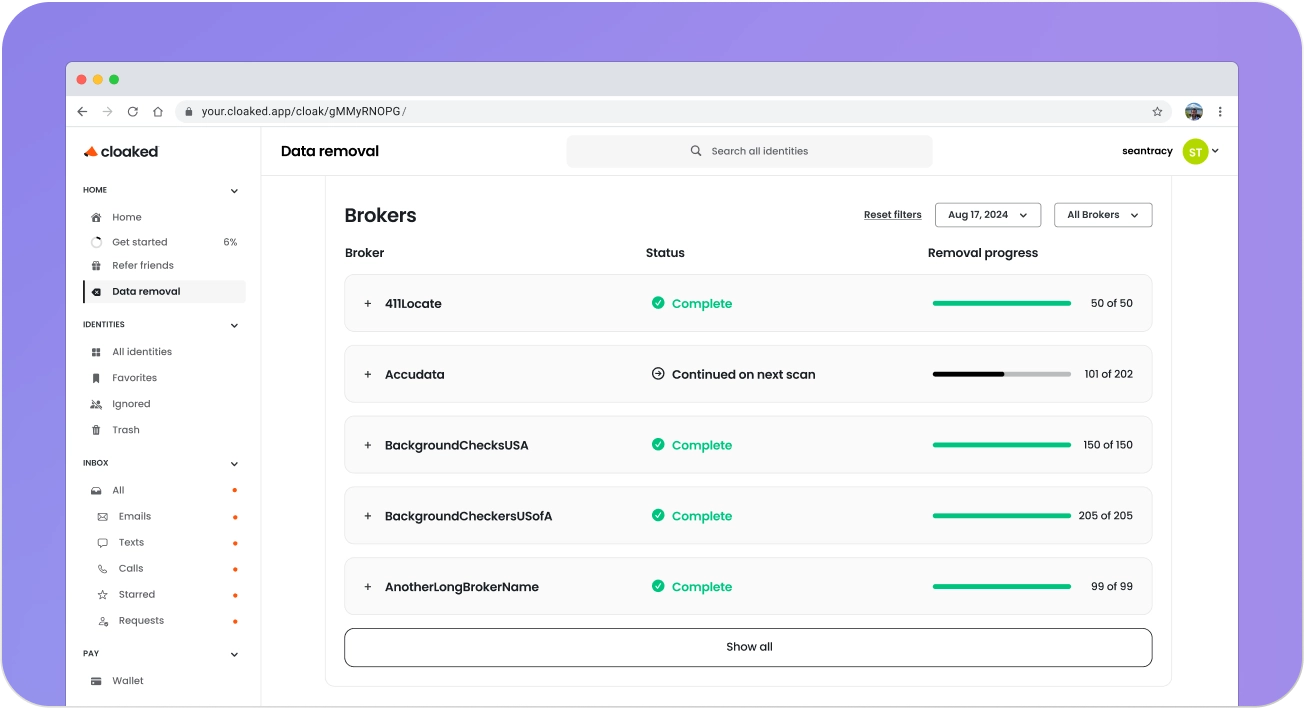Open the Trash in the sidebar
This screenshot has width=1304, height=708.
95,429
